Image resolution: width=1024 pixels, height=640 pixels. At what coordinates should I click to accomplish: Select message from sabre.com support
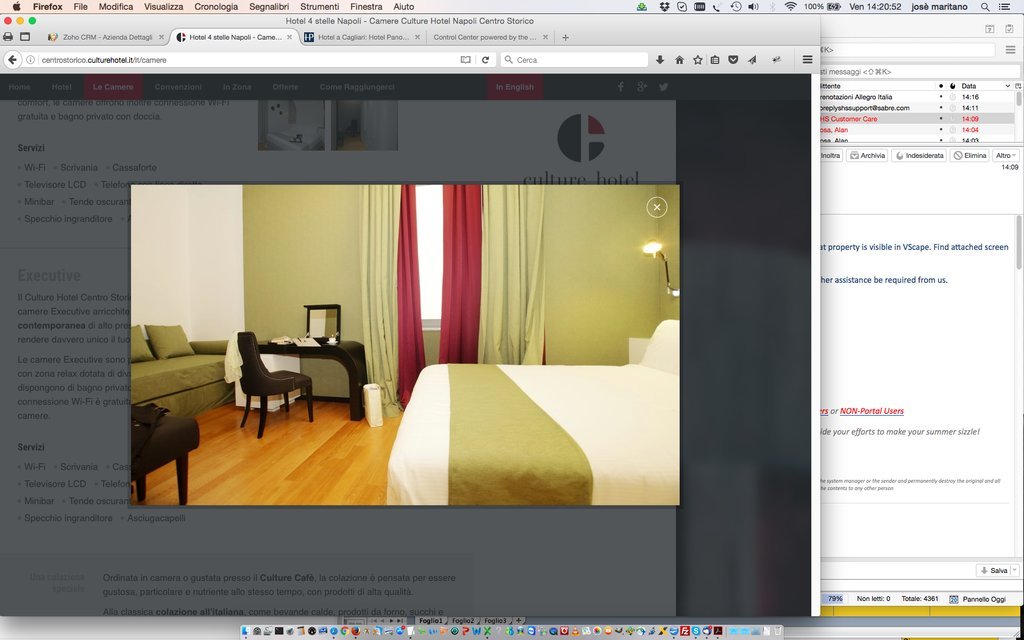pyautogui.click(x=917, y=108)
